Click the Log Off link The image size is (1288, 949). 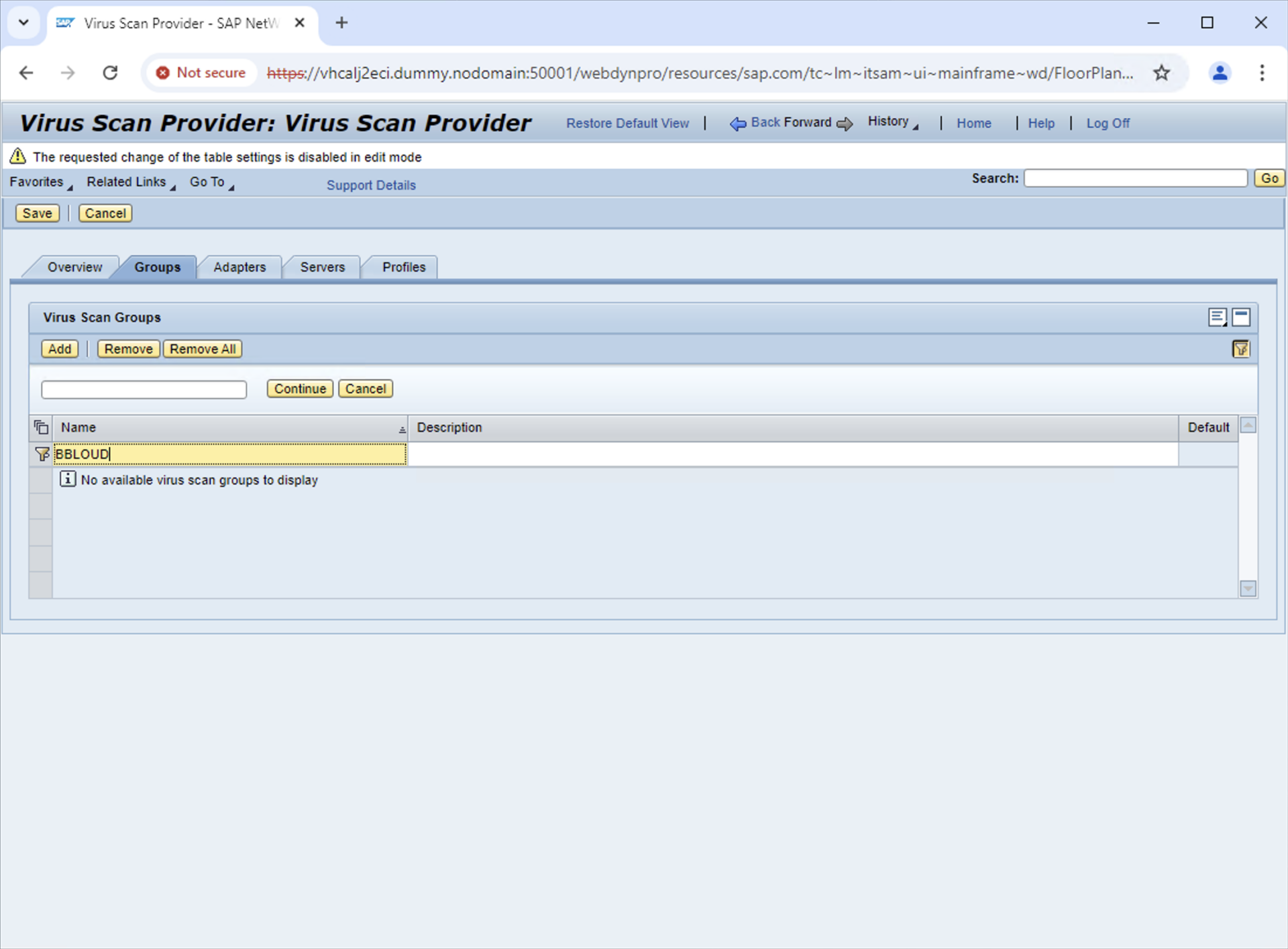point(1108,123)
